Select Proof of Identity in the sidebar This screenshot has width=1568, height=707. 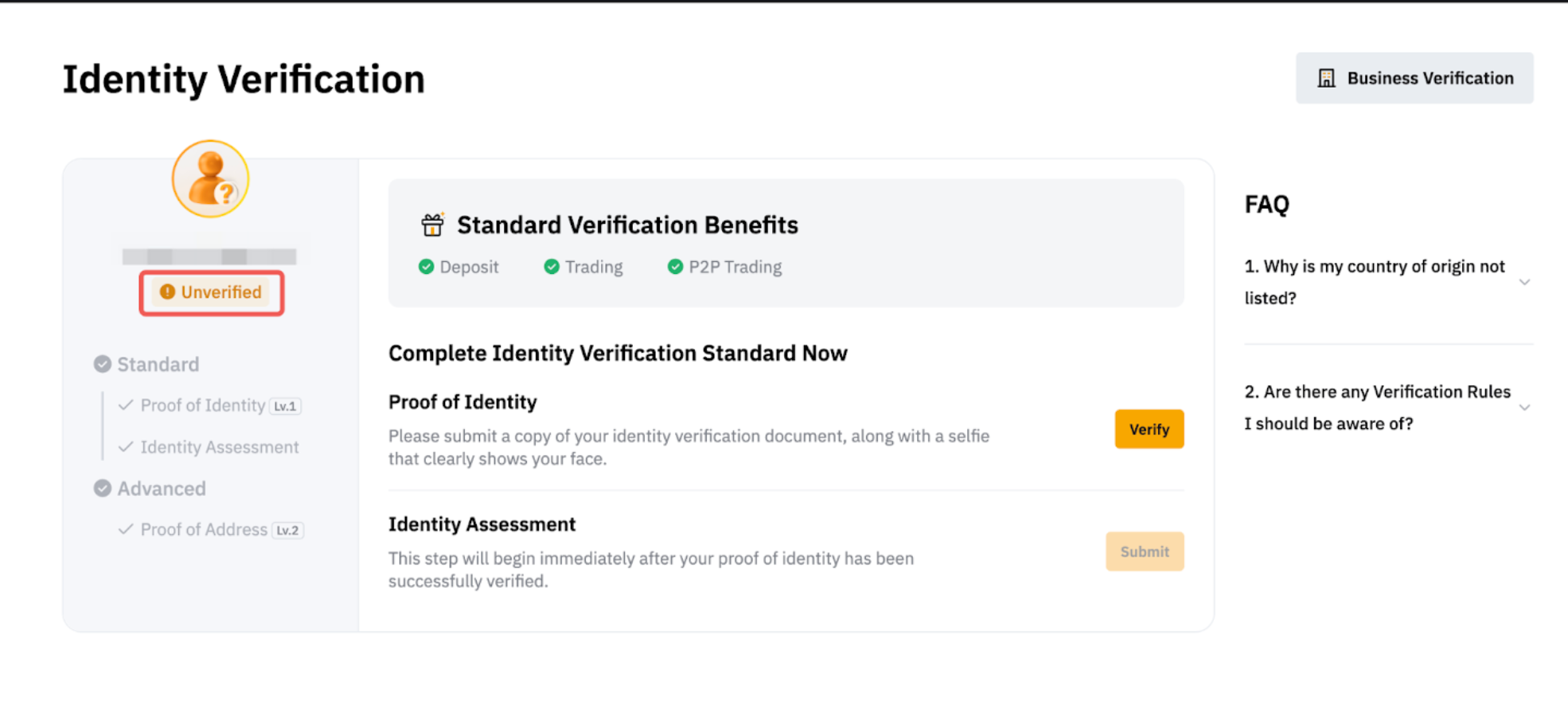point(202,405)
